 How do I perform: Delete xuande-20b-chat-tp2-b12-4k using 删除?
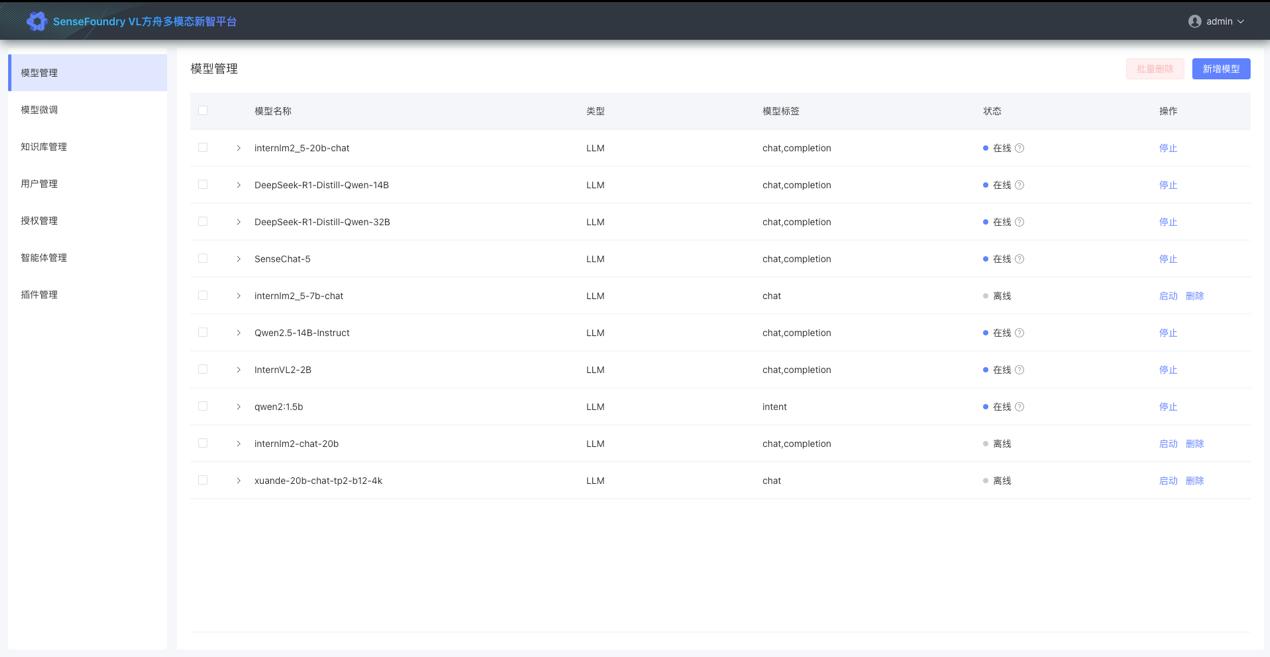click(x=1194, y=481)
